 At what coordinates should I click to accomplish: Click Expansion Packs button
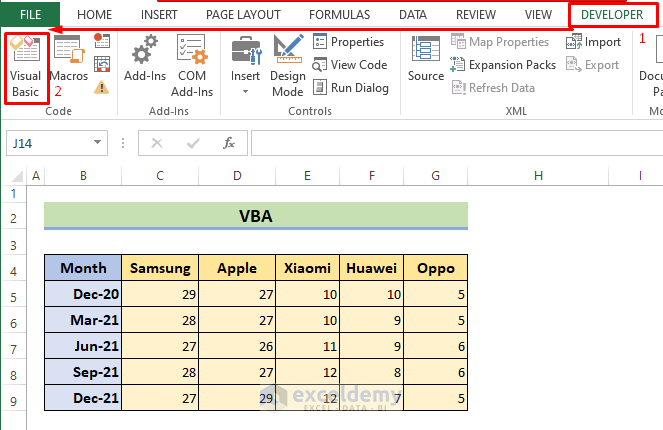coord(503,65)
